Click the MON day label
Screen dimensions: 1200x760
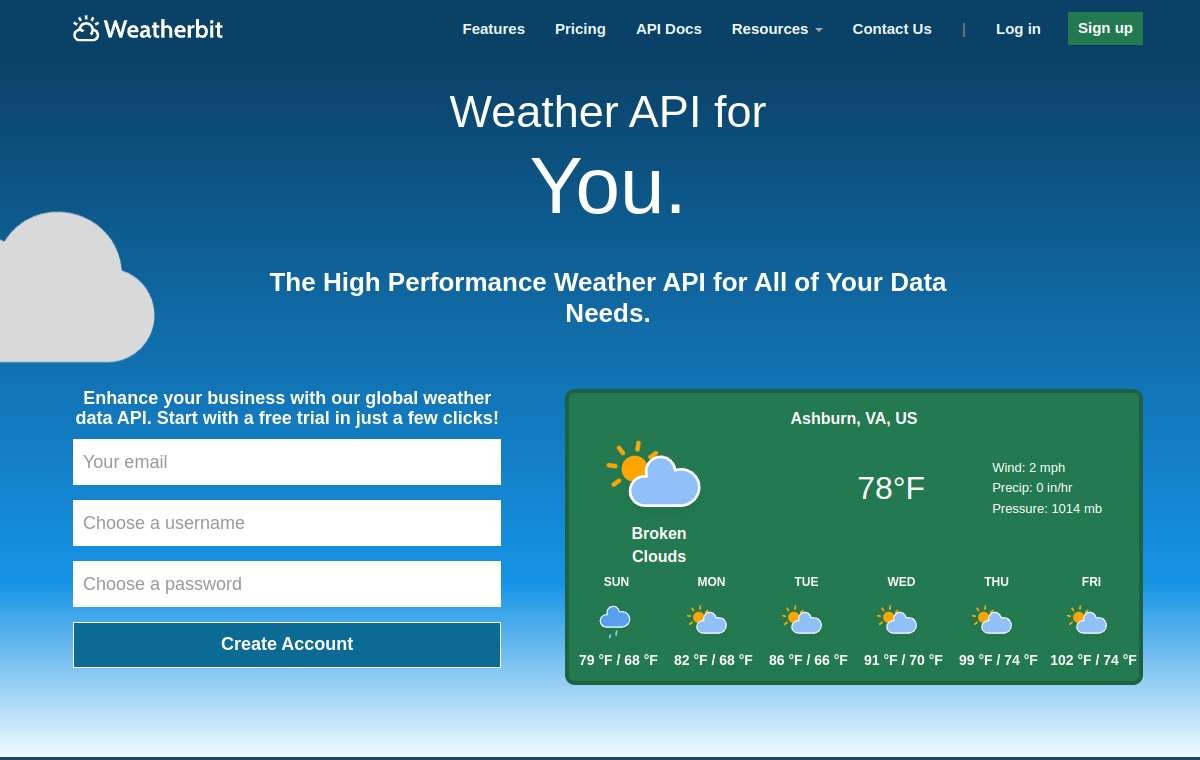(711, 582)
